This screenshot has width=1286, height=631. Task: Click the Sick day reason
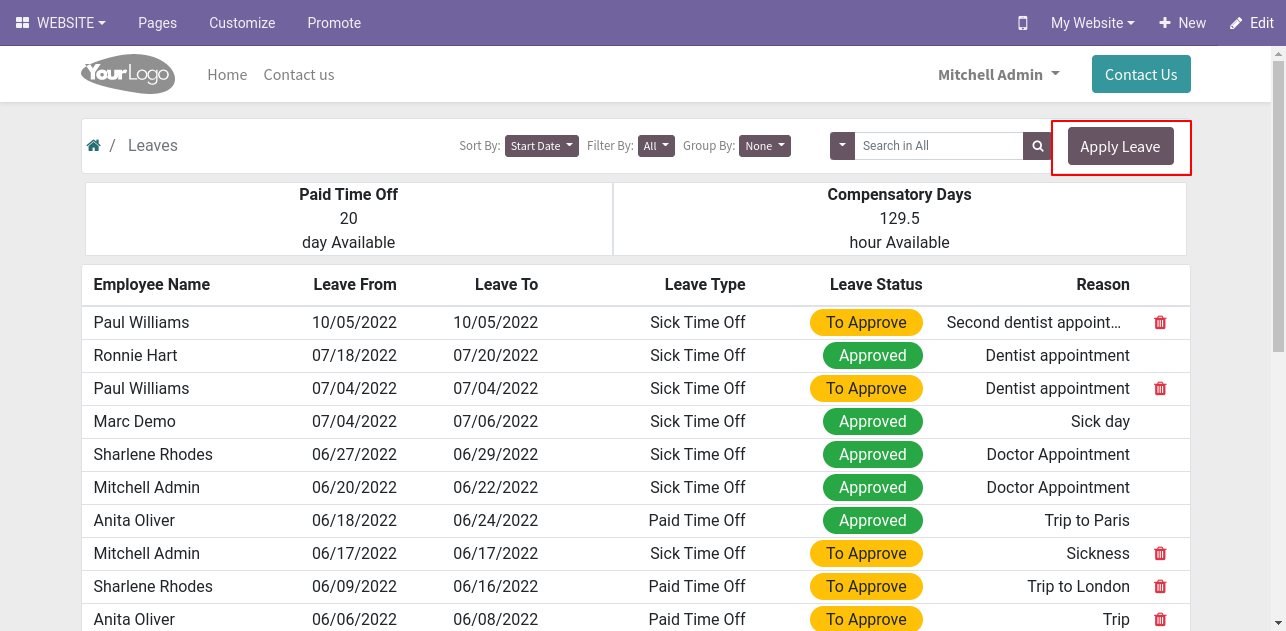(1100, 422)
